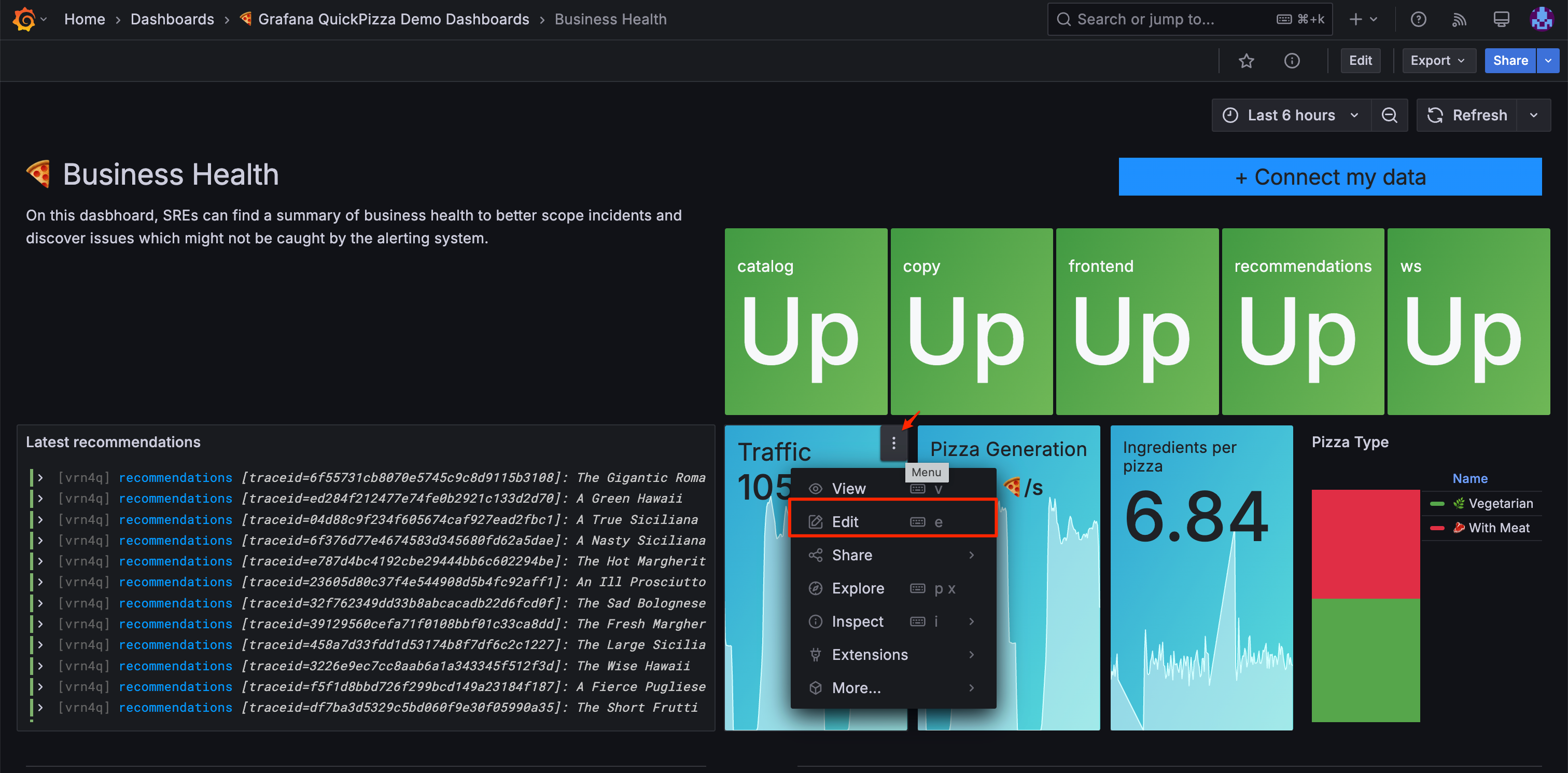Go to Dashboards breadcrumb
Screen dimensions: 1568x773
pyautogui.click(x=172, y=20)
